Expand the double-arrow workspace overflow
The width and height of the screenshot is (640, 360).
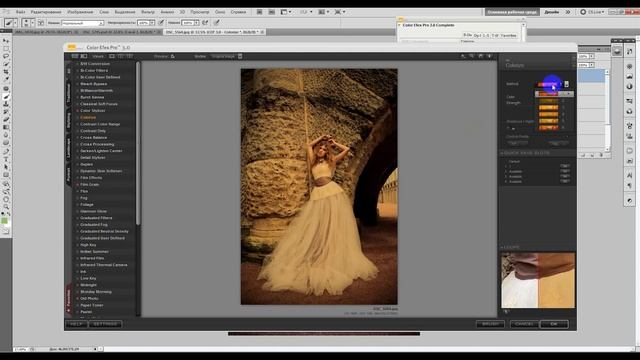pyautogui.click(x=568, y=12)
